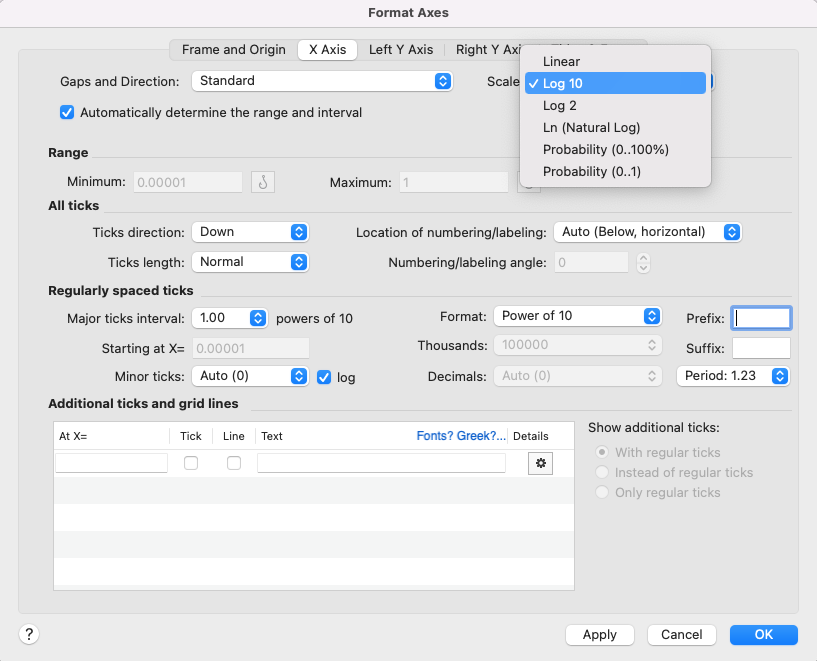This screenshot has height=661, width=817.
Task: Click the Major ticks interval stepper arrows
Action: (258, 318)
